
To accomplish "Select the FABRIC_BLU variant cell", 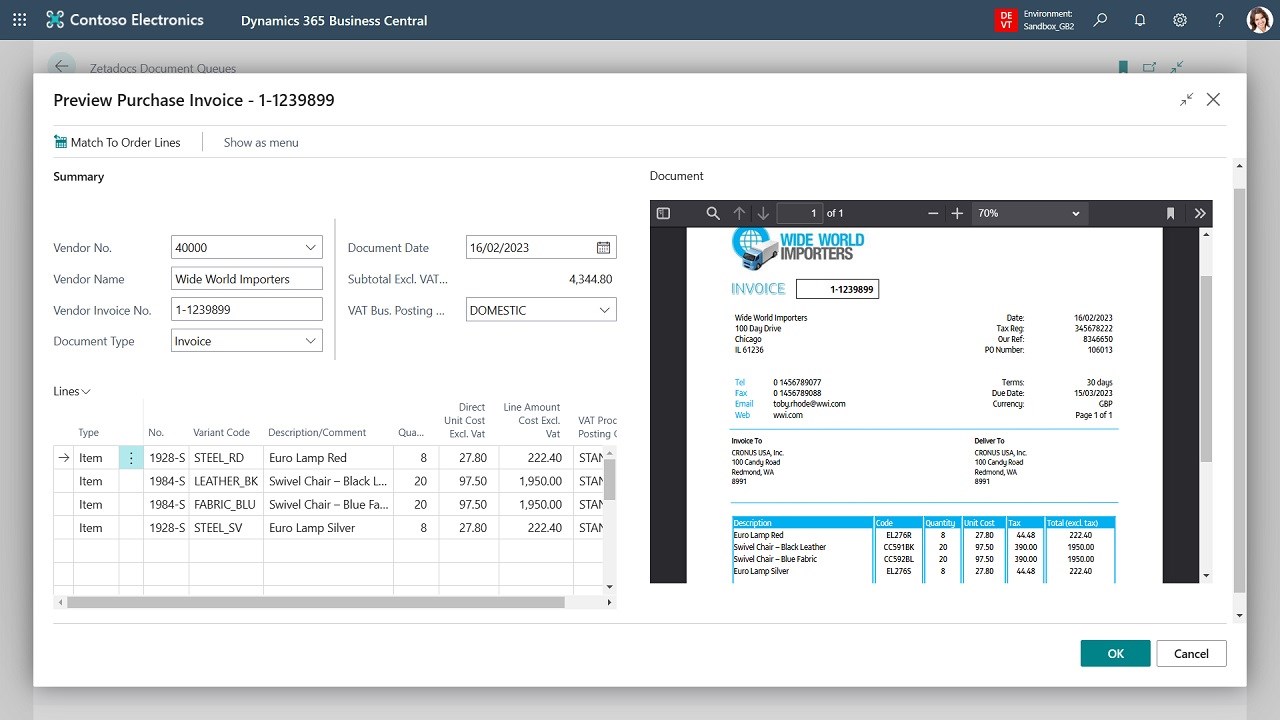I will (226, 505).
